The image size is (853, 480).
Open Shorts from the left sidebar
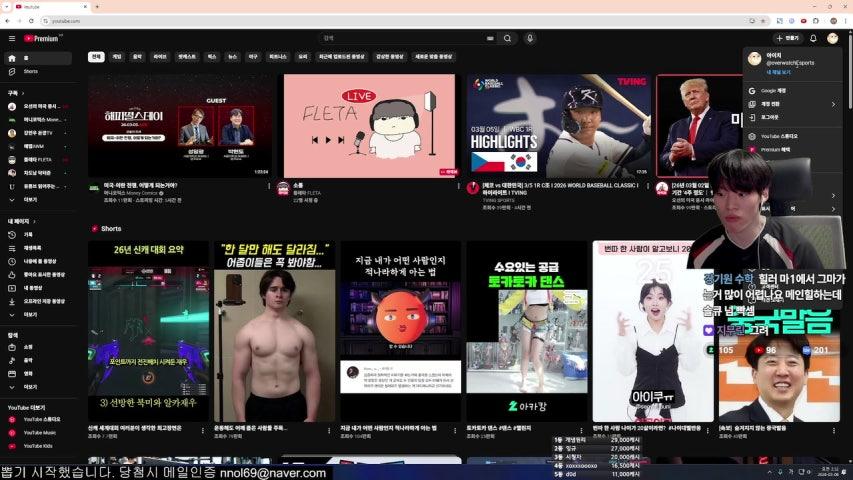pyautogui.click(x=30, y=71)
